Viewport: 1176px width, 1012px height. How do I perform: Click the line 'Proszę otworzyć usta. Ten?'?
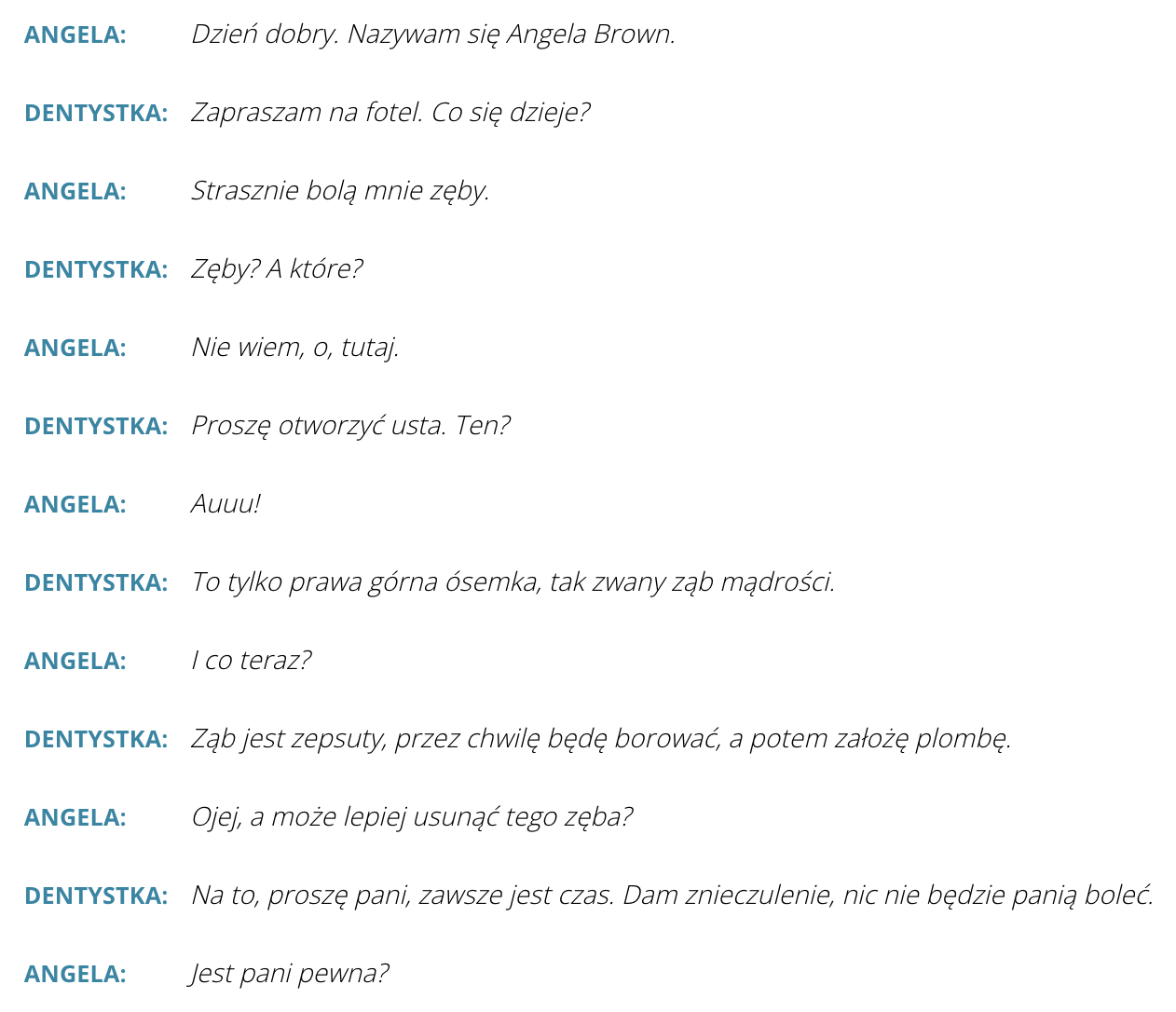pyautogui.click(x=350, y=426)
